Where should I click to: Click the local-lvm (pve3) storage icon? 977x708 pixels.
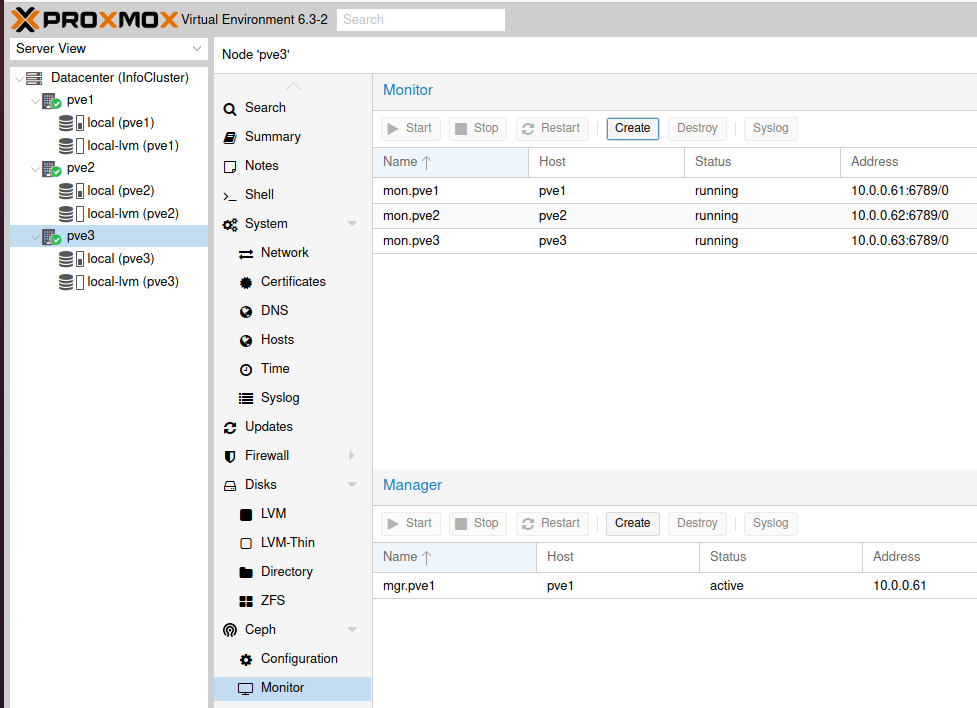coord(71,282)
